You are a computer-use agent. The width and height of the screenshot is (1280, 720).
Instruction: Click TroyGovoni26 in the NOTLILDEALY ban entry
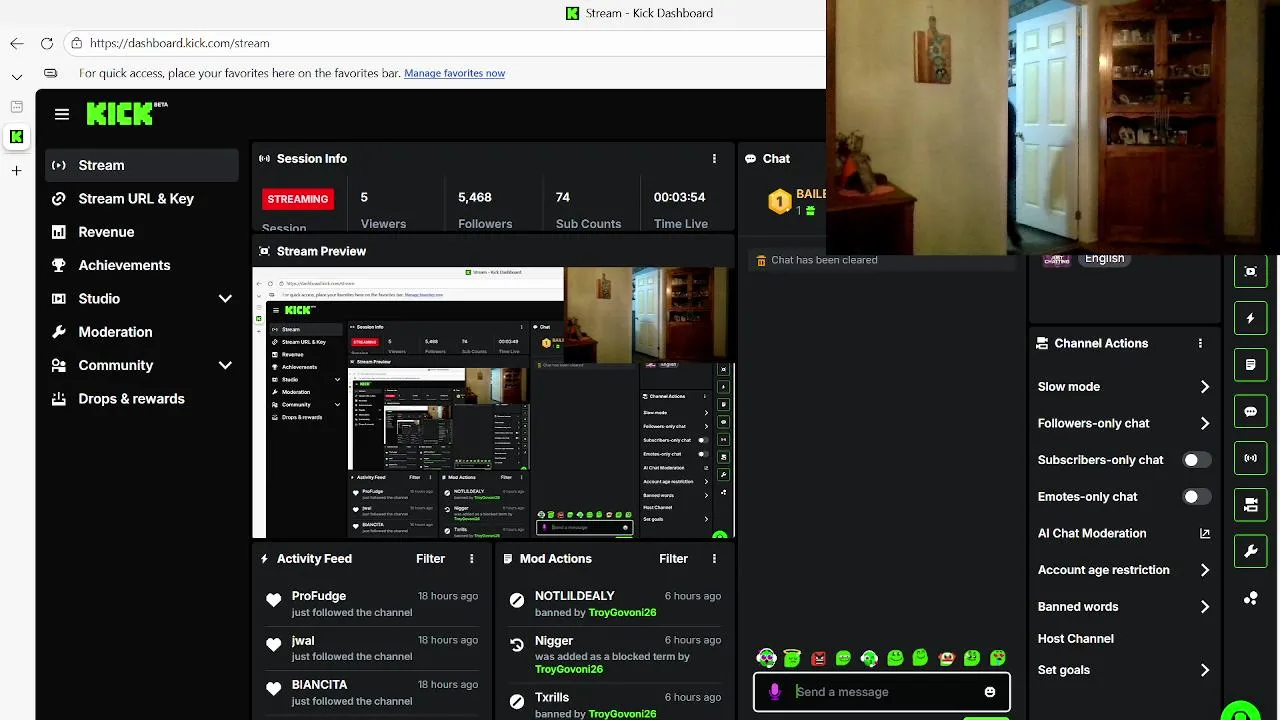coord(622,613)
